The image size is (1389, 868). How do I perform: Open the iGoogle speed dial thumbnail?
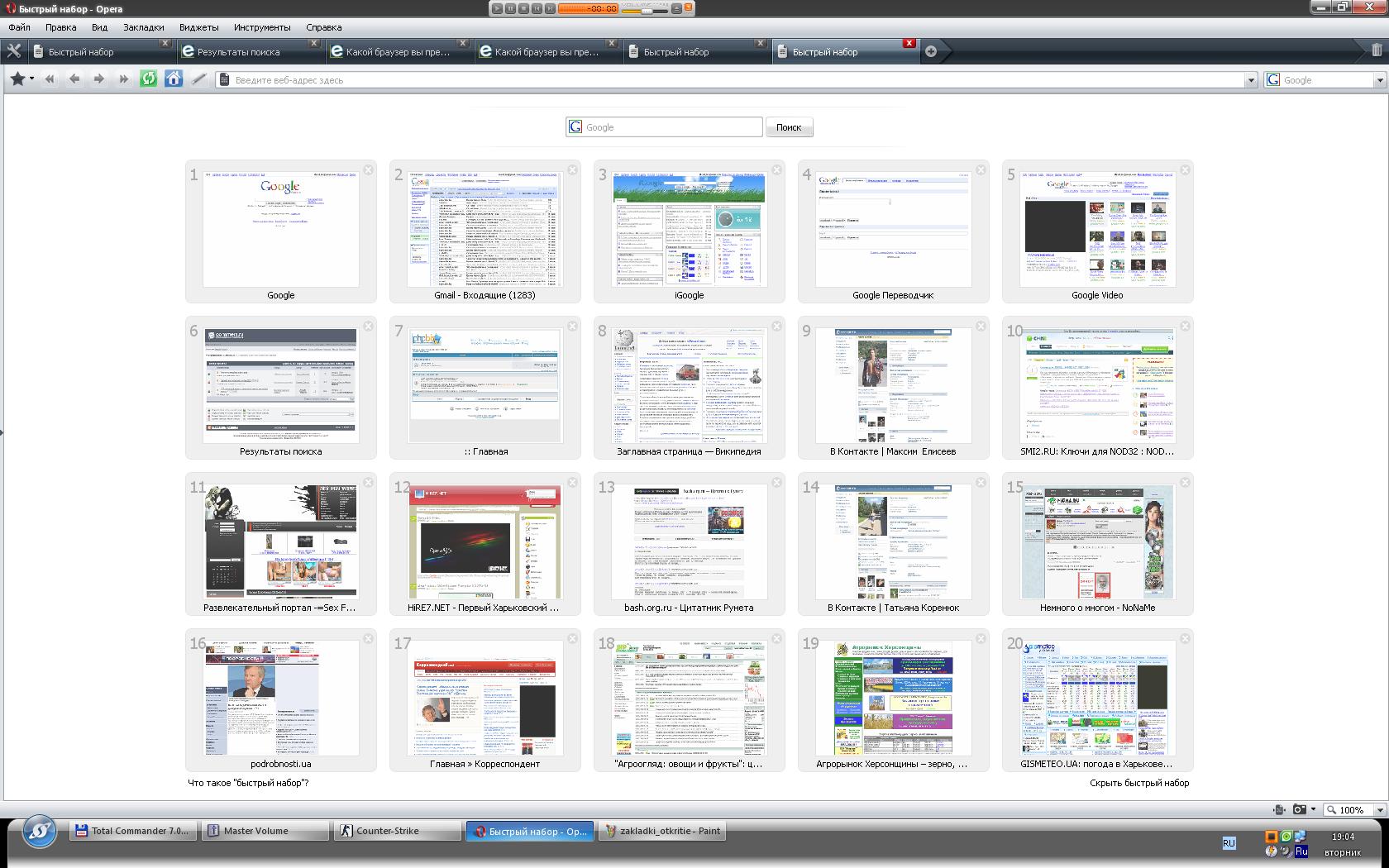point(689,230)
